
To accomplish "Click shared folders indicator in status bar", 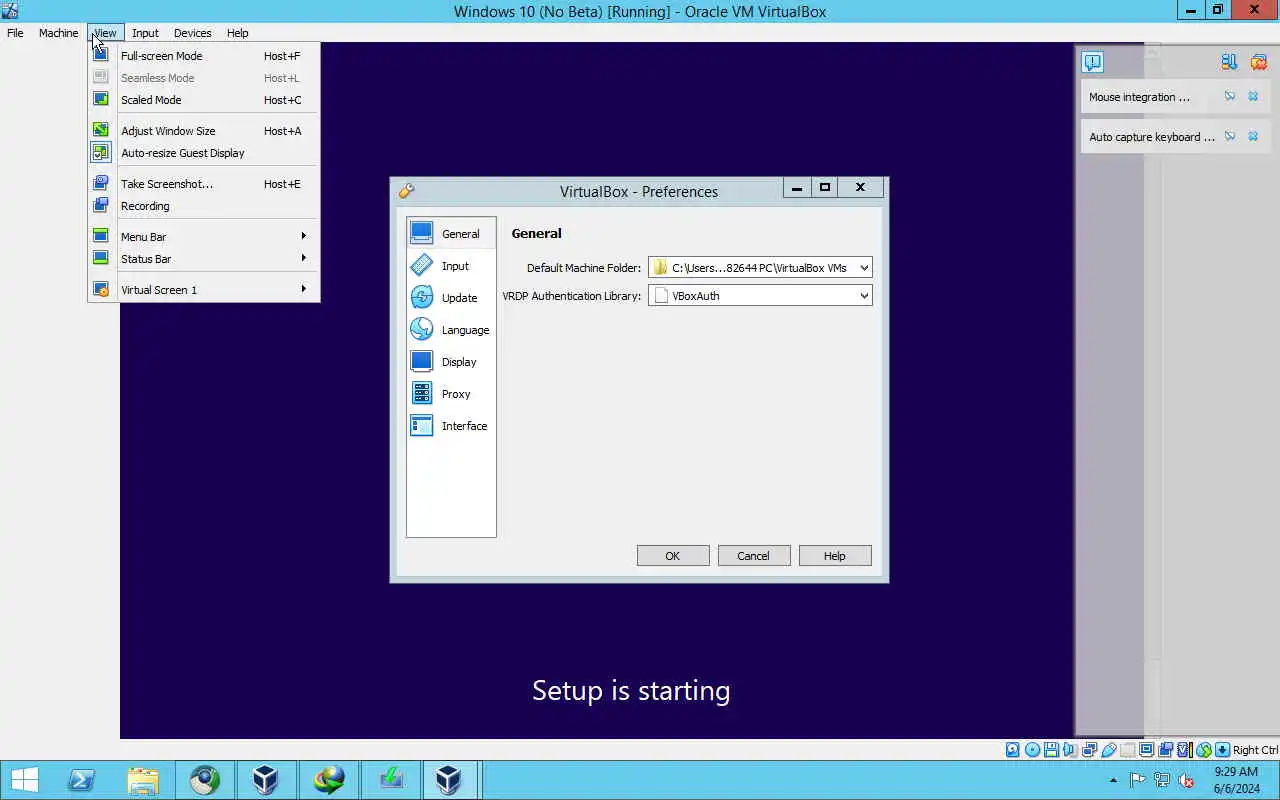I will [1128, 750].
